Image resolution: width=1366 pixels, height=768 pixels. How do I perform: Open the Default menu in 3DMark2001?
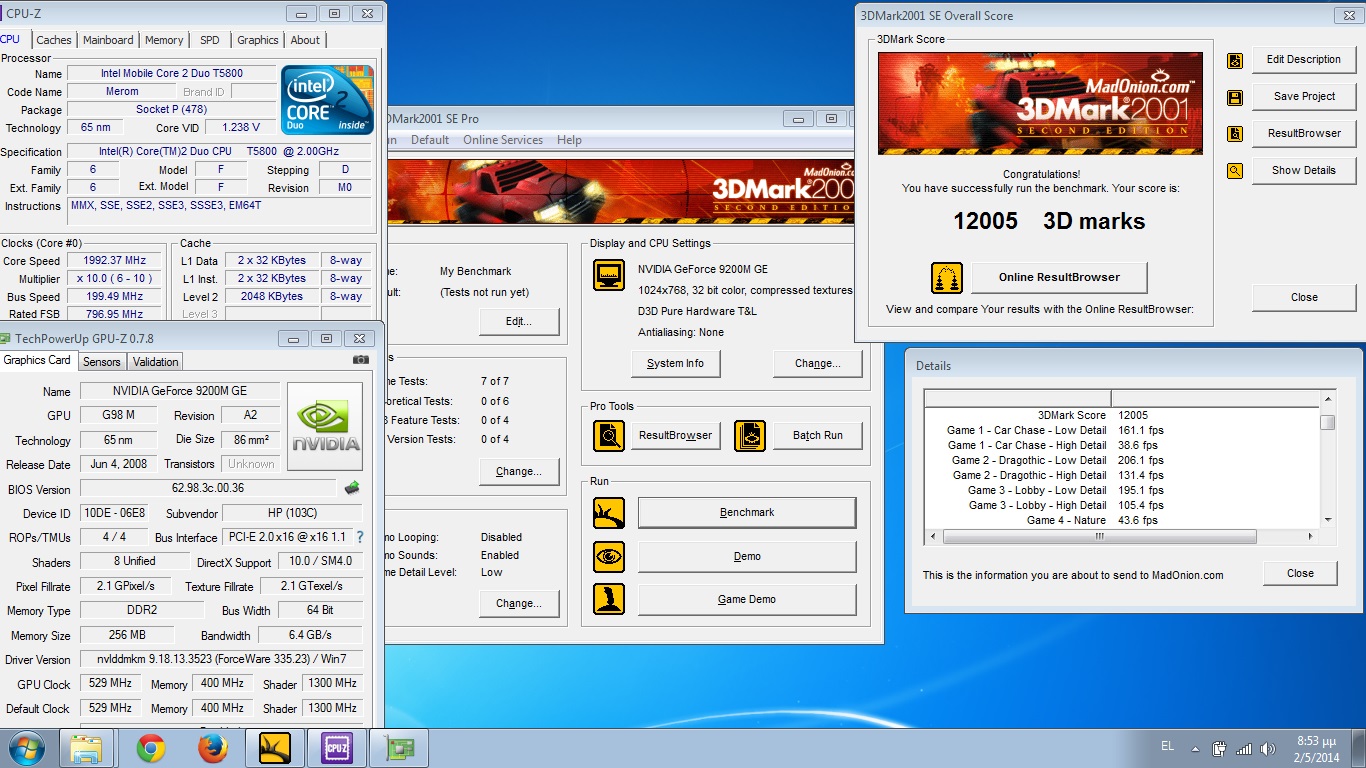430,140
